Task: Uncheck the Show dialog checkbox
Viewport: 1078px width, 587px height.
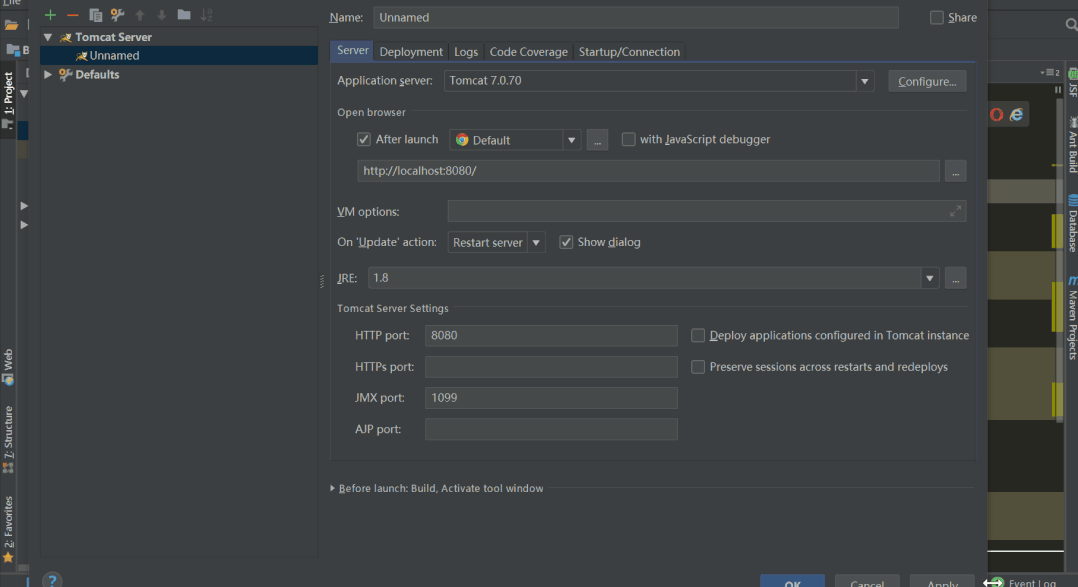Action: (566, 242)
